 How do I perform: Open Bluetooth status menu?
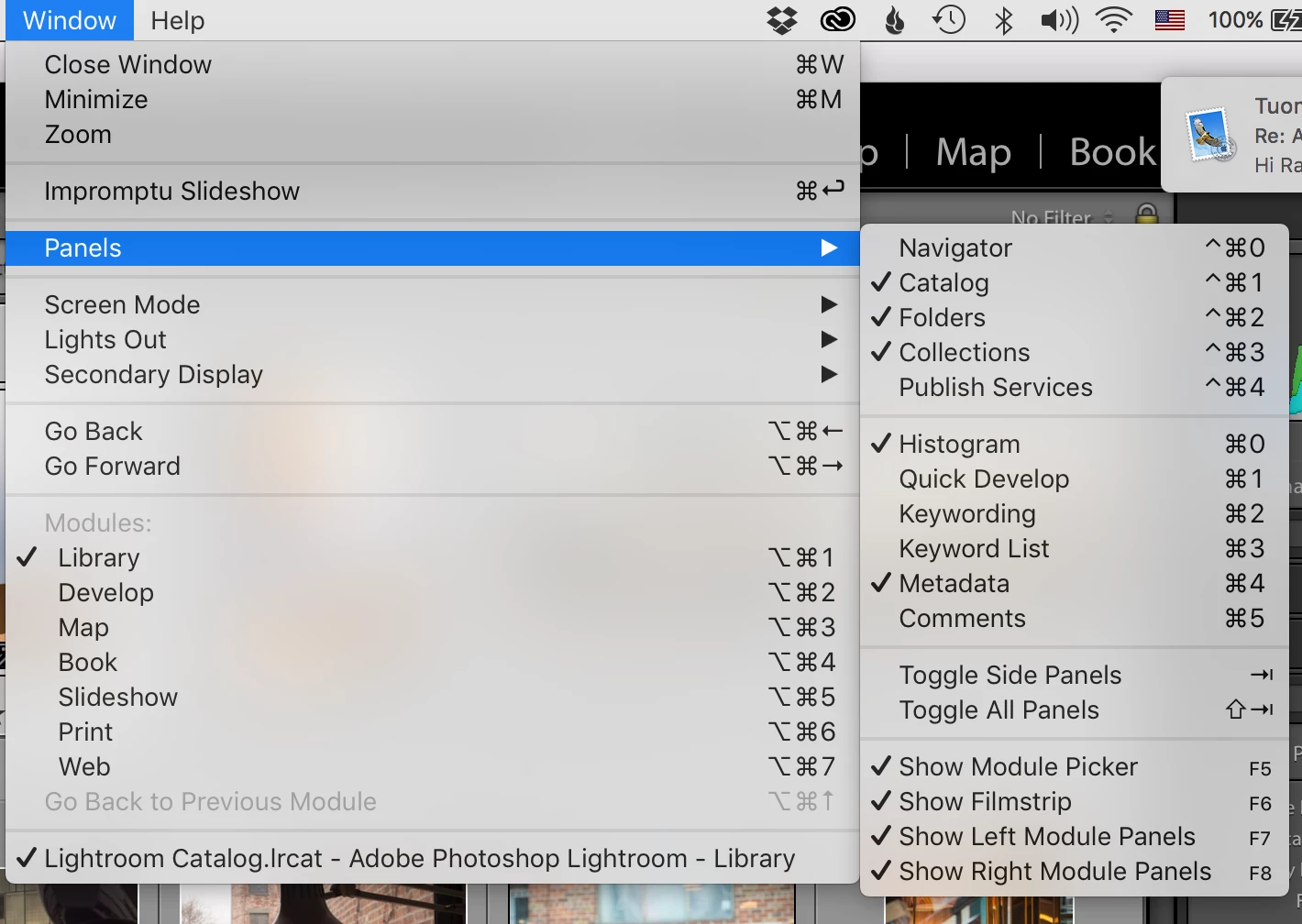click(x=1004, y=19)
